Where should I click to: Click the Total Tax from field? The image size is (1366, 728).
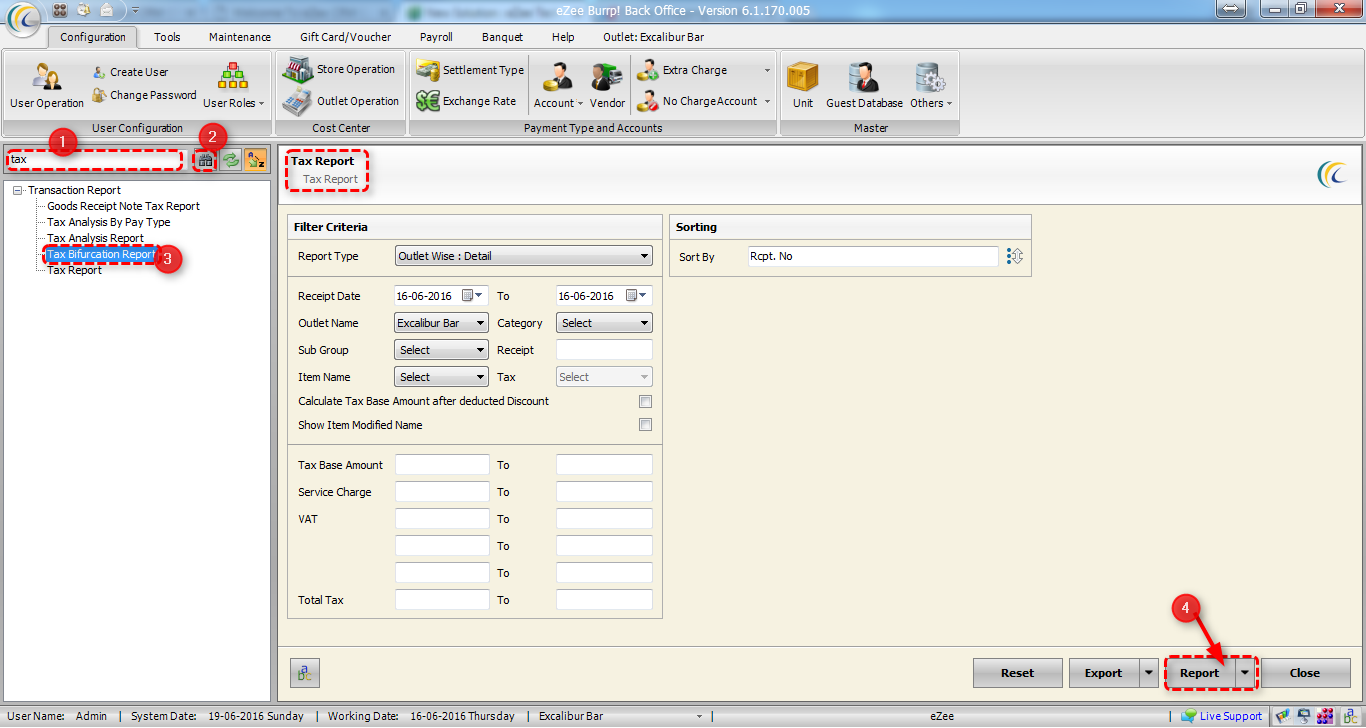[442, 600]
